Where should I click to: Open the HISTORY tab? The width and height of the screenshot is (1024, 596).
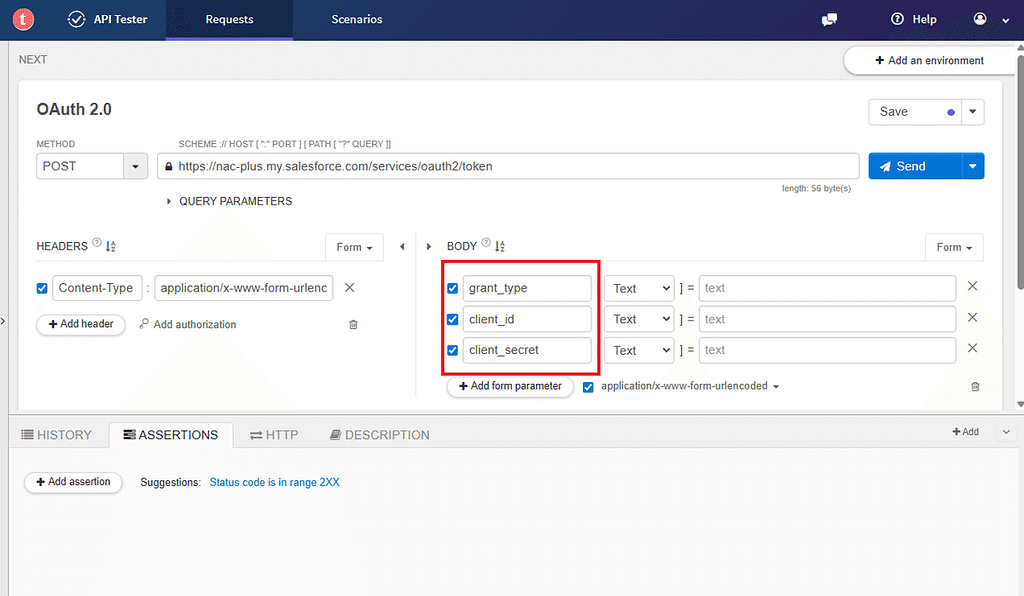click(56, 435)
